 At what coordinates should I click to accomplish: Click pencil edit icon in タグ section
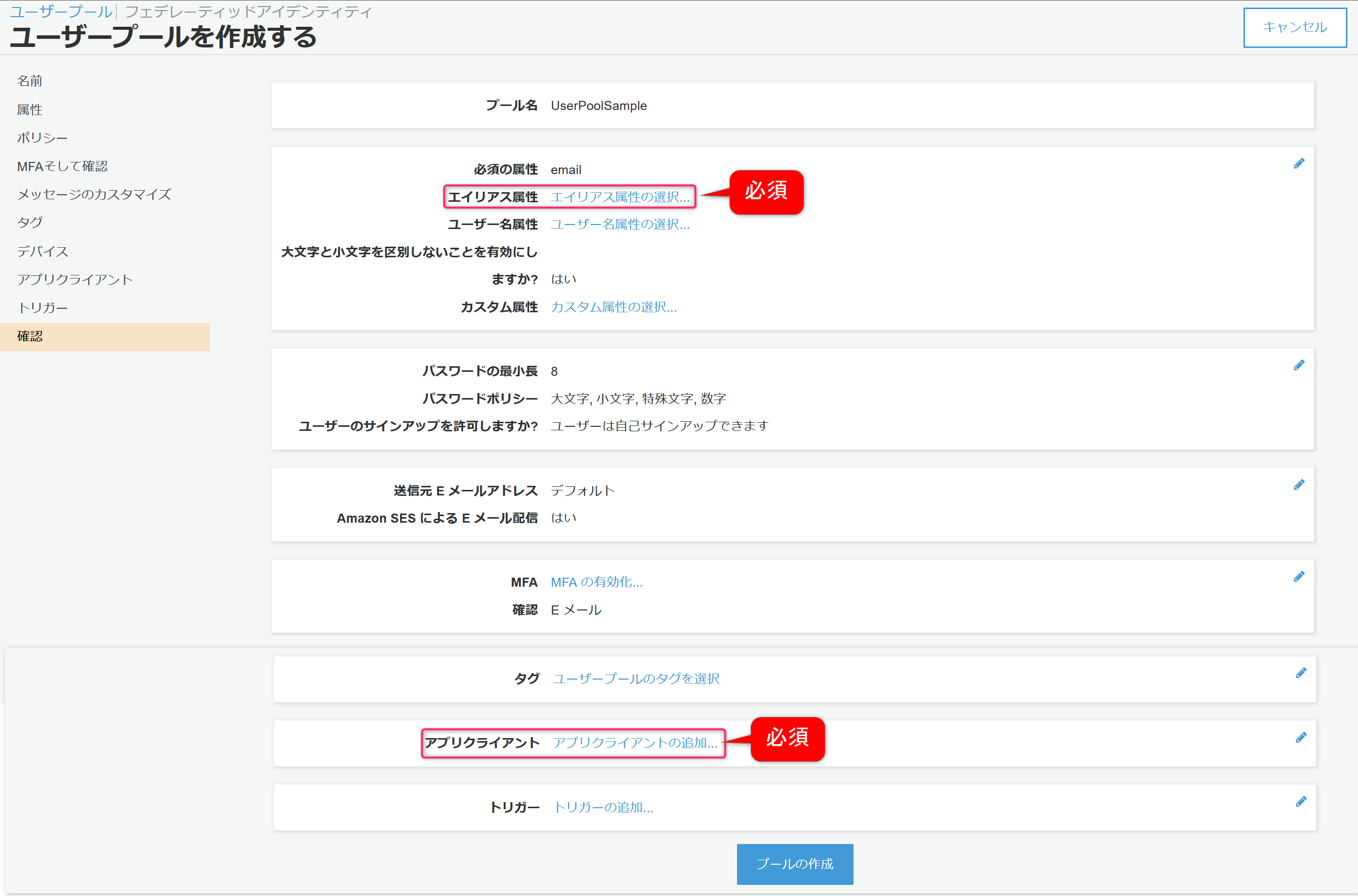[x=1300, y=674]
